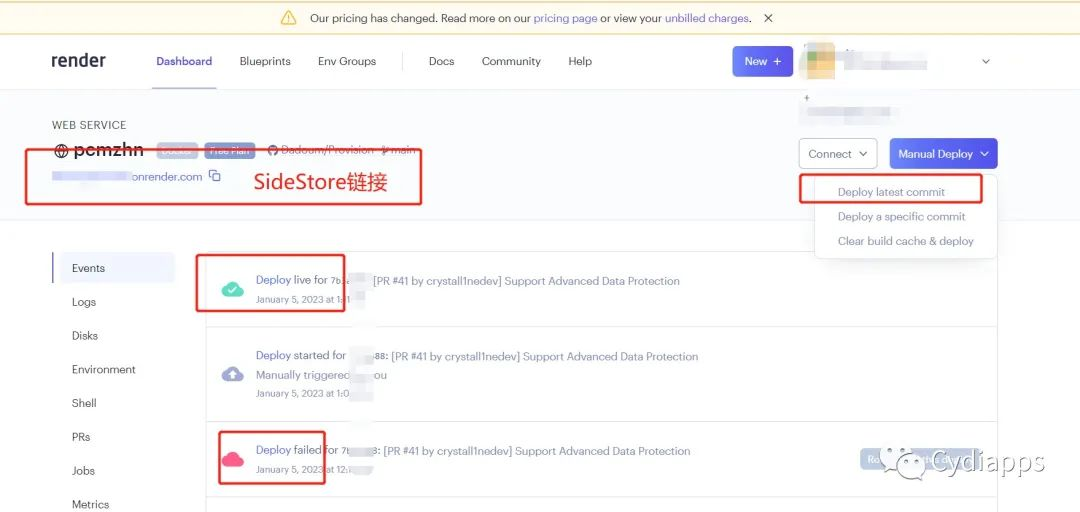Viewport: 1080px width, 512px height.
Task: Click the New + button
Action: pyautogui.click(x=762, y=61)
